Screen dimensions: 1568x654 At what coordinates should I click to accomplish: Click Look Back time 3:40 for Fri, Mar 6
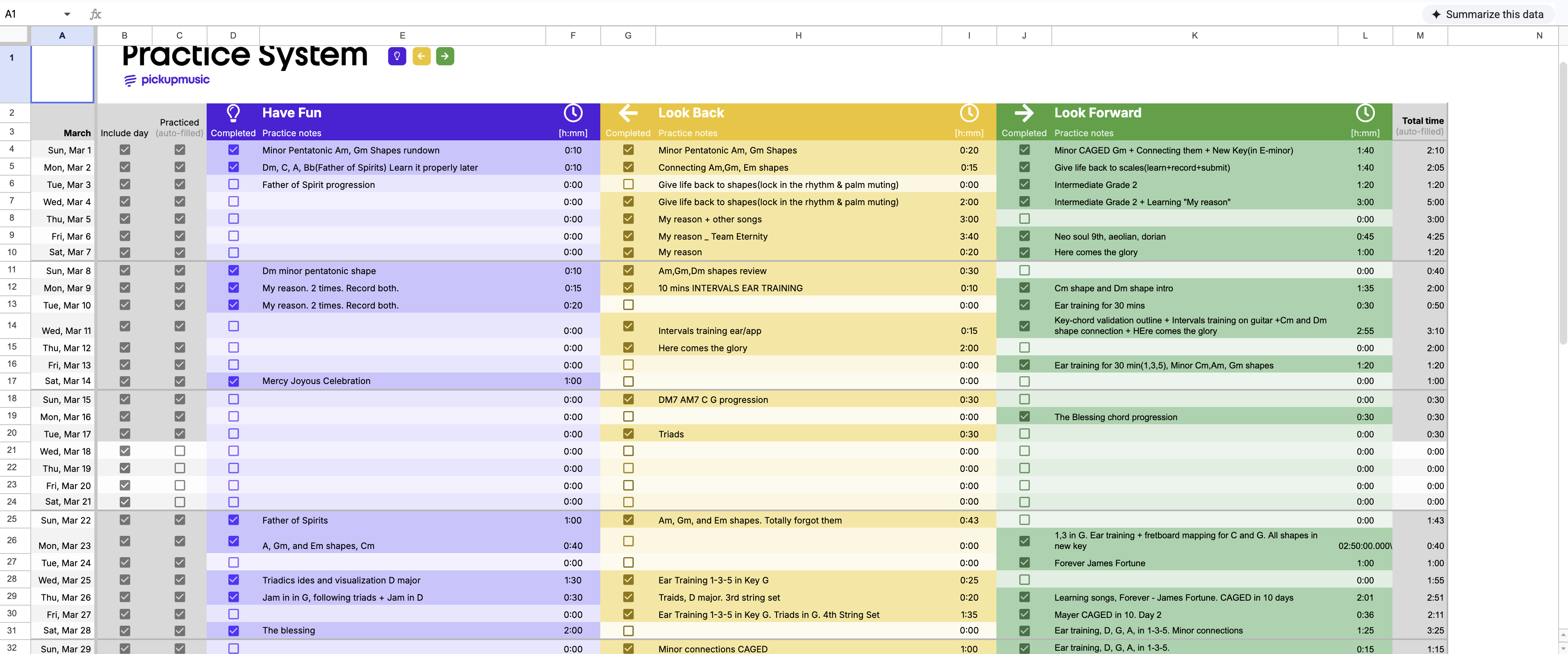pyautogui.click(x=969, y=236)
